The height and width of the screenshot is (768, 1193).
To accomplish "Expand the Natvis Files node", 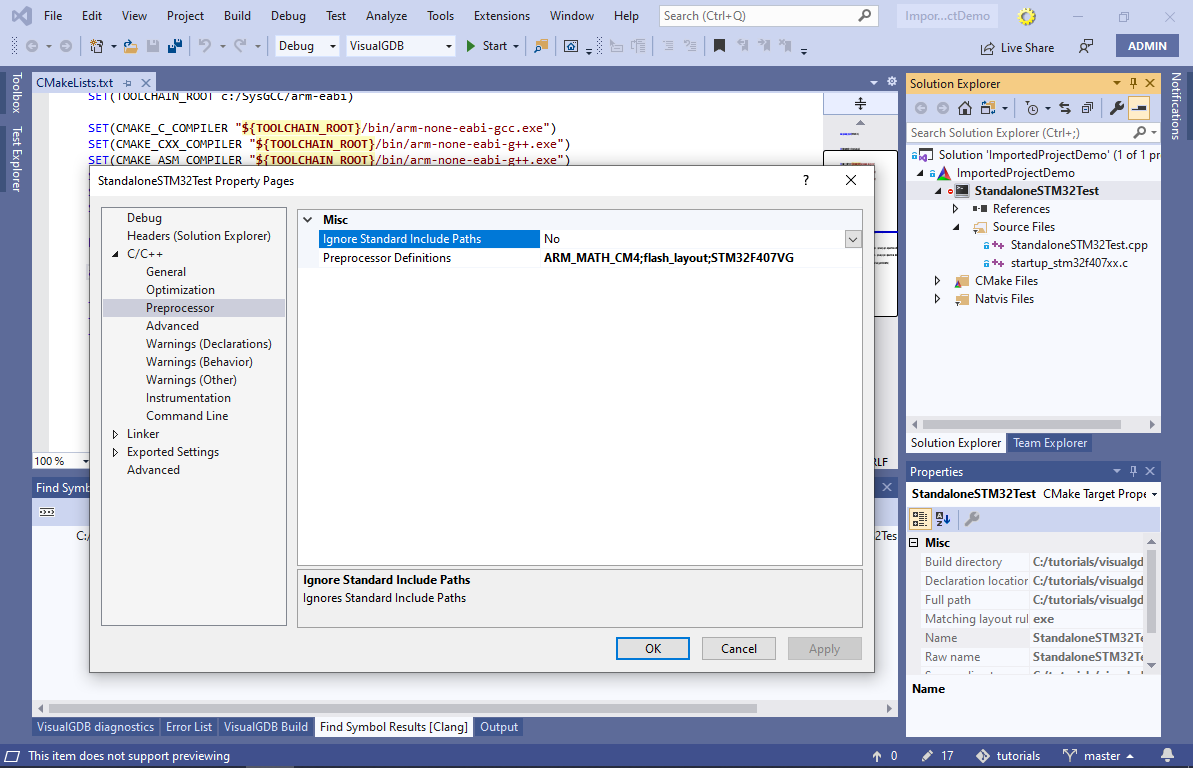I will pyautogui.click(x=937, y=299).
